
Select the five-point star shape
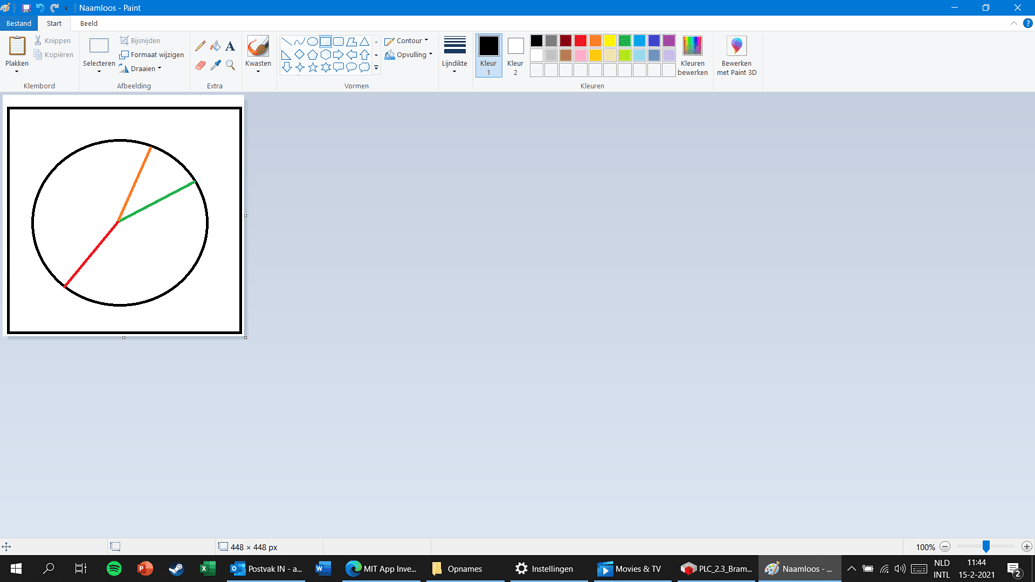(313, 68)
